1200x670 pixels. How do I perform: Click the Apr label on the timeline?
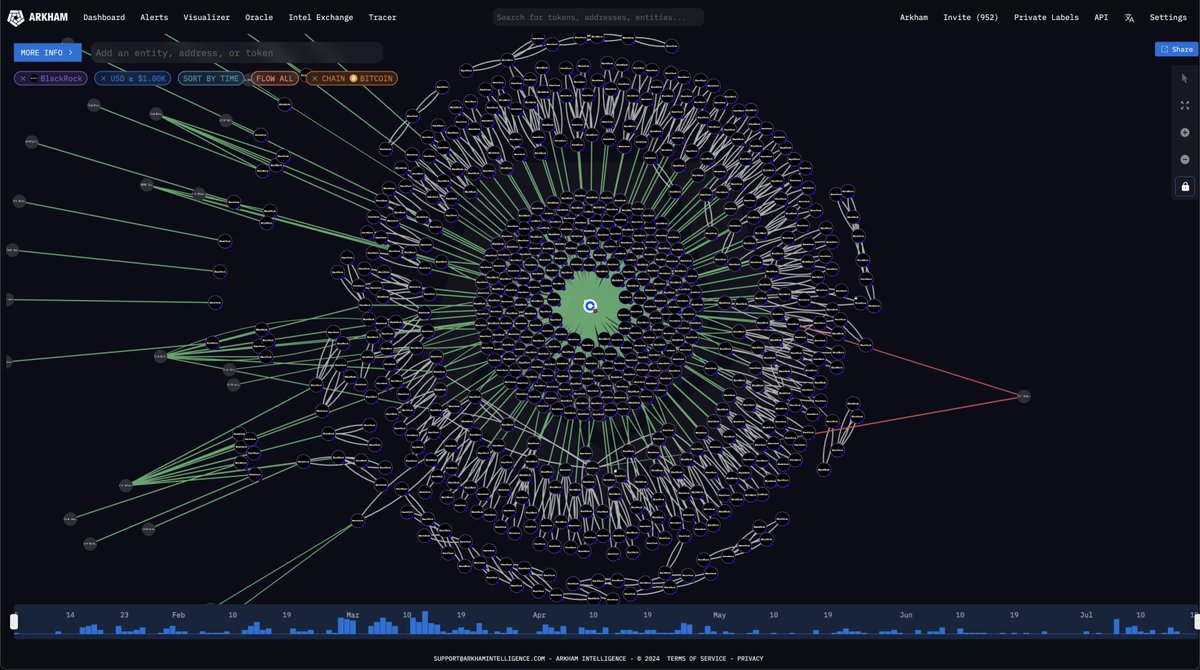(x=539, y=615)
